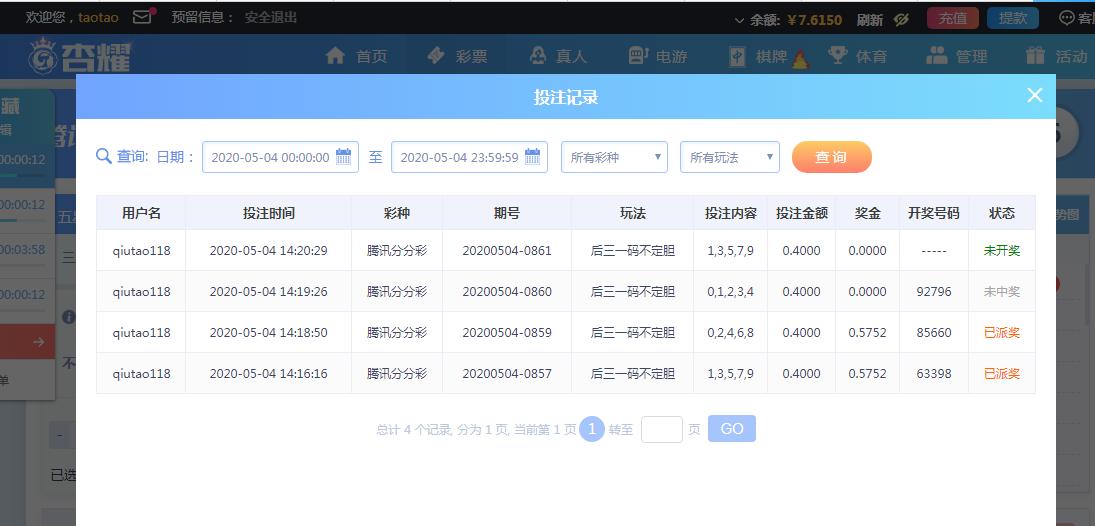1095x526 pixels.
Task: Click page number 1 in pagination
Action: pyautogui.click(x=592, y=429)
